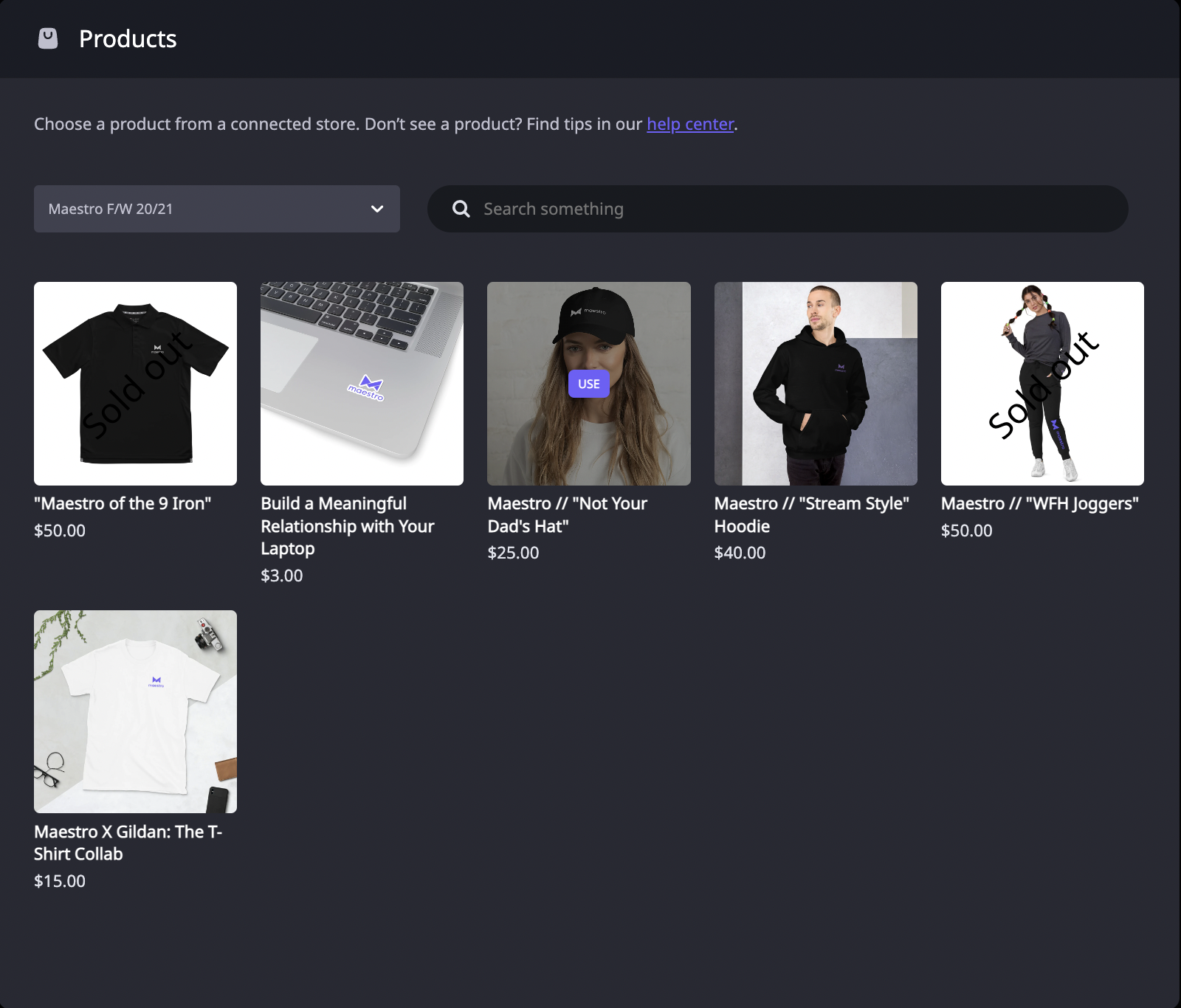
Task: Click the Products heading
Action: point(128,38)
